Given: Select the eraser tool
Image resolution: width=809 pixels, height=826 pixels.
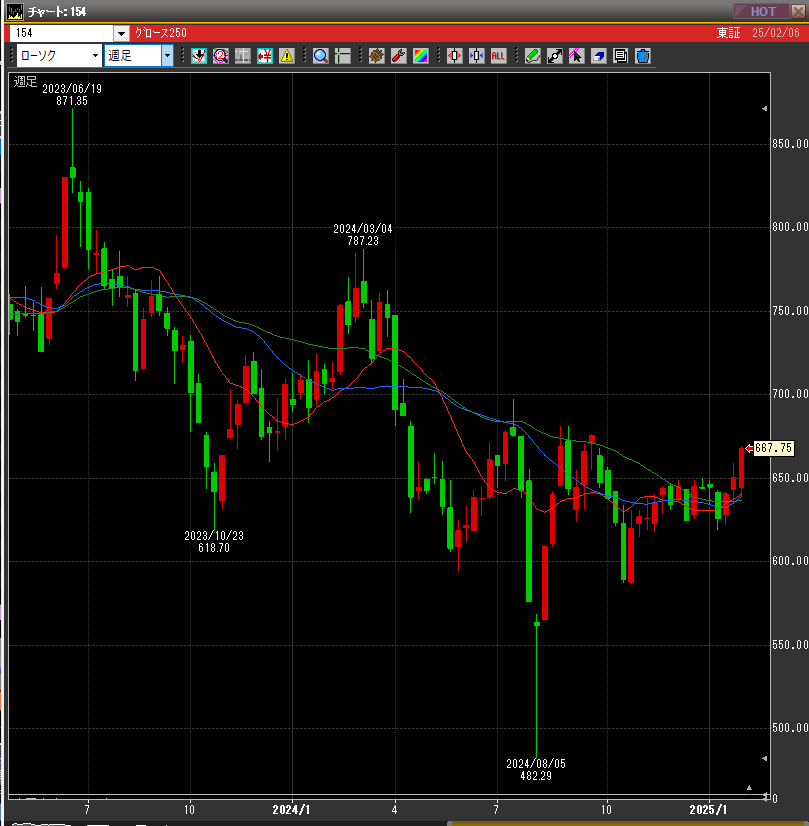Looking at the screenshot, I should pos(599,56).
